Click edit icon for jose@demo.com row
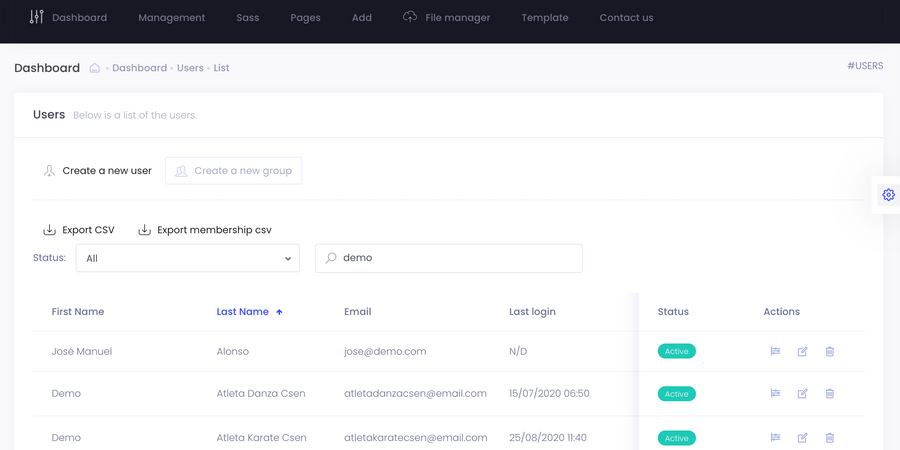The image size is (900, 450). pos(802,352)
